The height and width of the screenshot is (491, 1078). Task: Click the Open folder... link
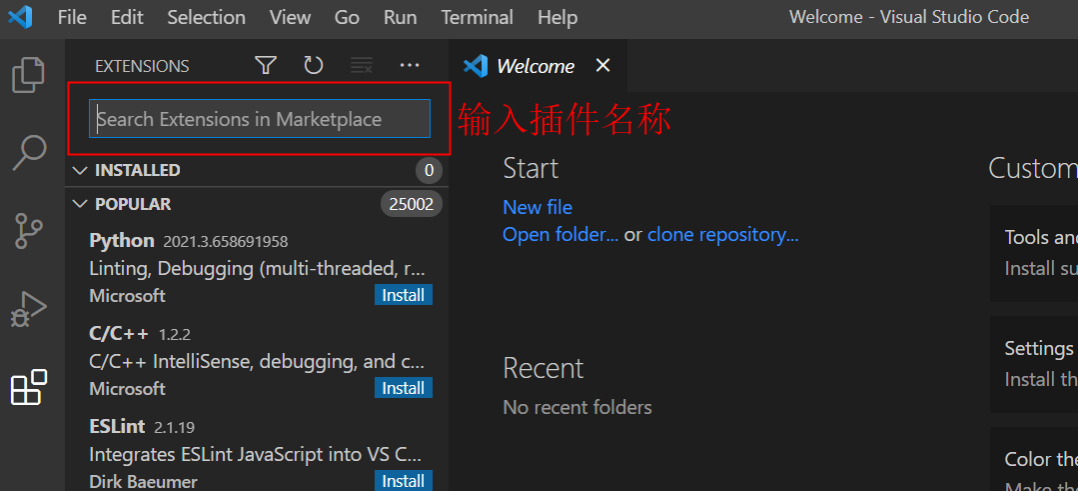(560, 234)
